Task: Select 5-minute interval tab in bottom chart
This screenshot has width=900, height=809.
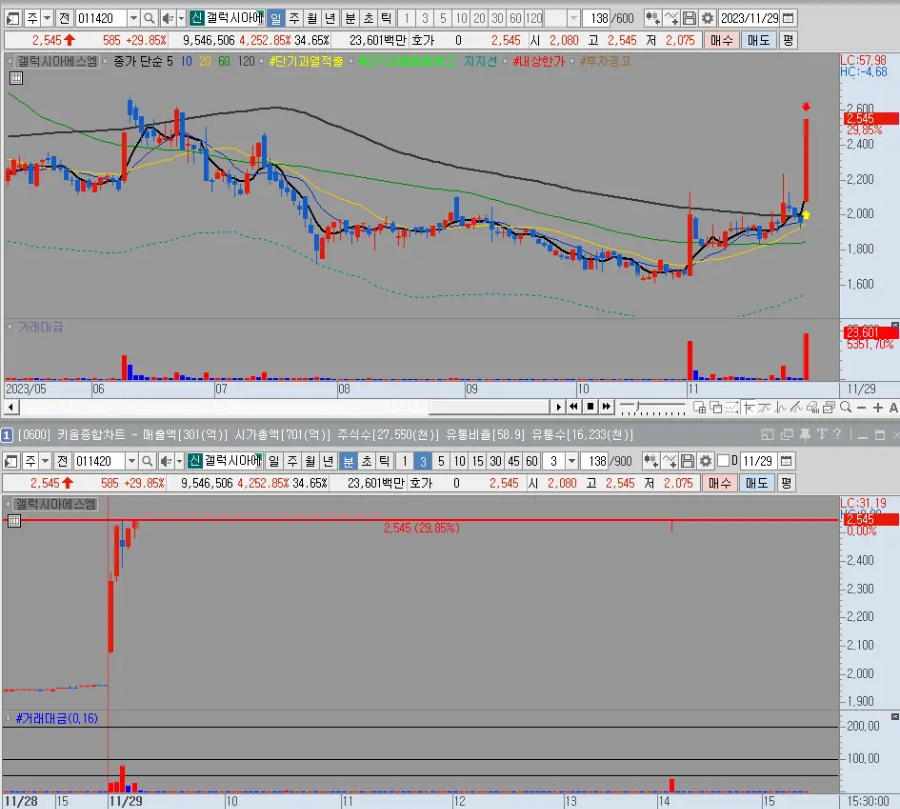Action: click(441, 461)
